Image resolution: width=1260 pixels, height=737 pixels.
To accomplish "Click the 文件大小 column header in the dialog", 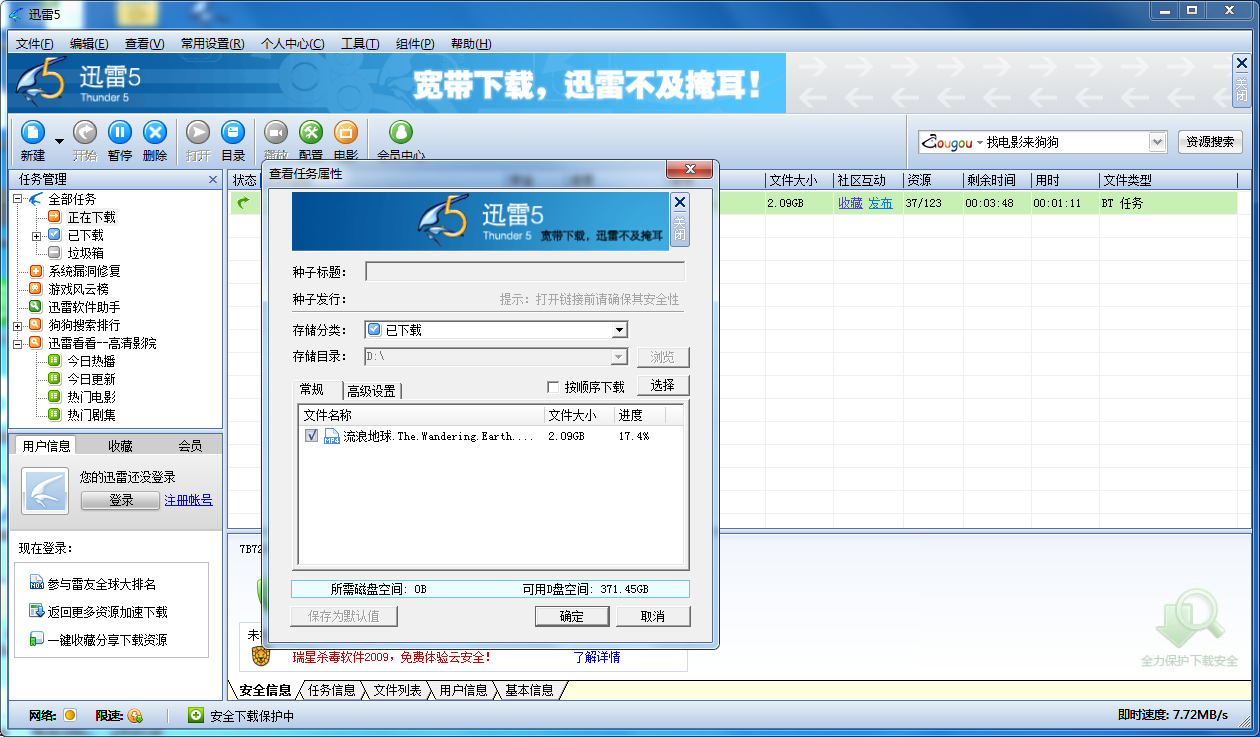I will coord(578,415).
